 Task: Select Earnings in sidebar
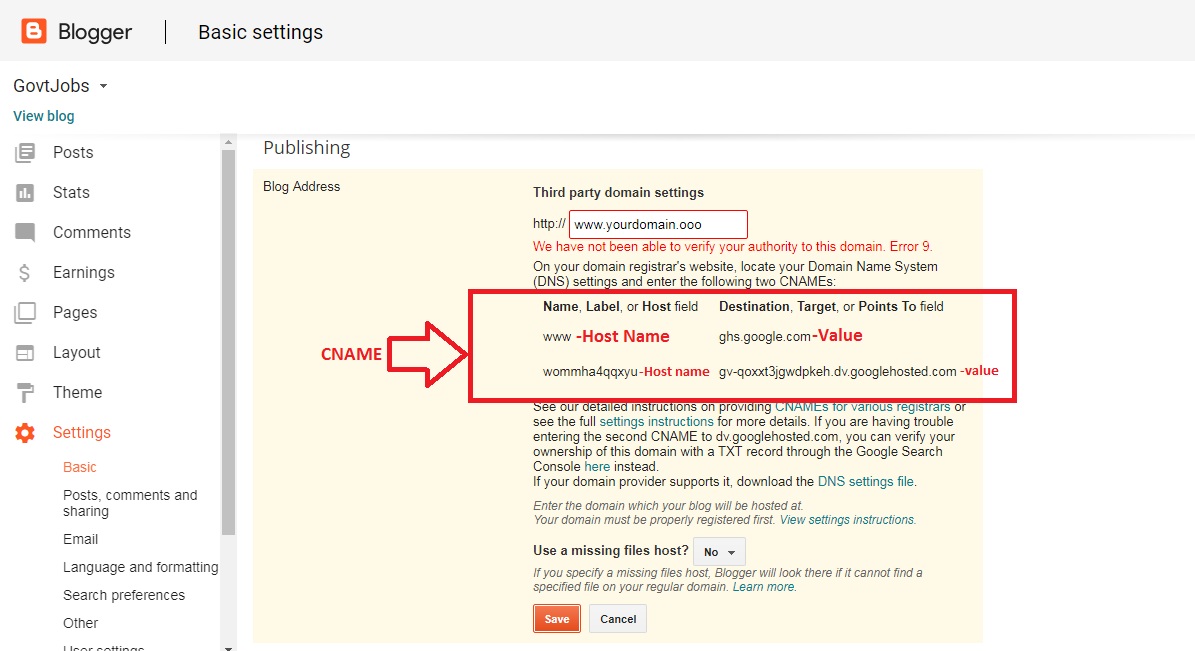point(84,273)
